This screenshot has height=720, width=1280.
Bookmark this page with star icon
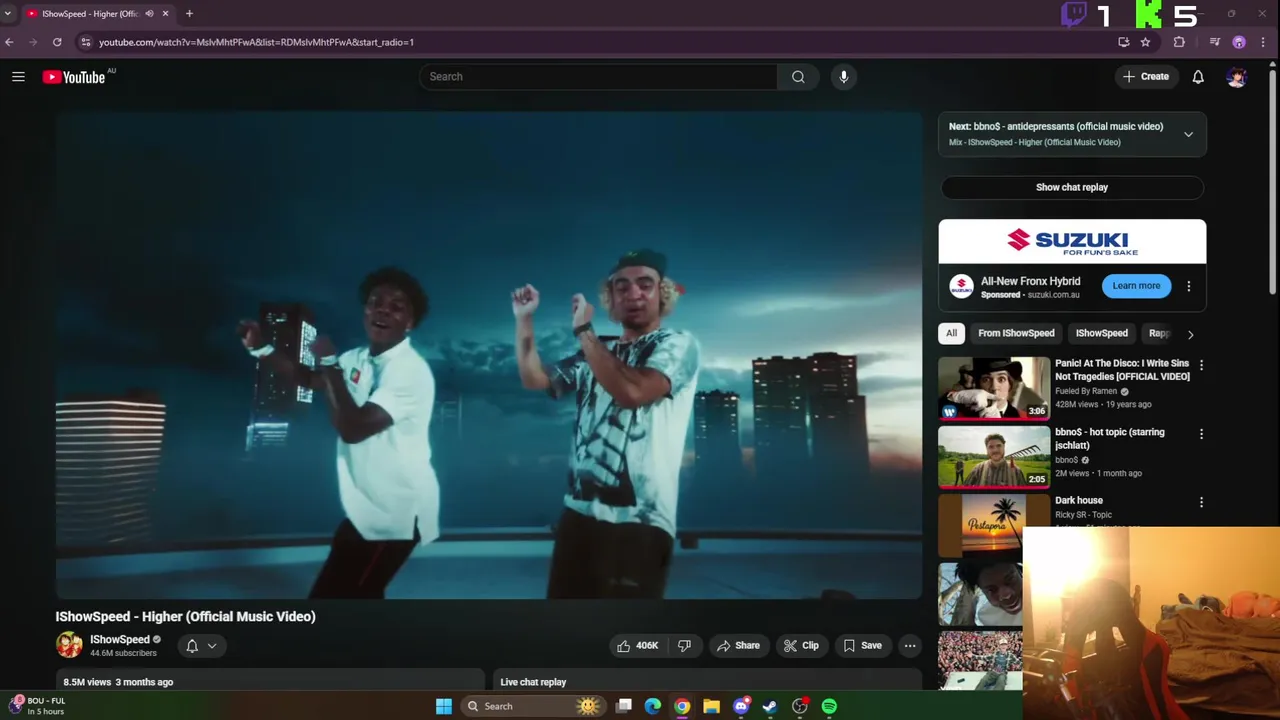(x=1146, y=42)
